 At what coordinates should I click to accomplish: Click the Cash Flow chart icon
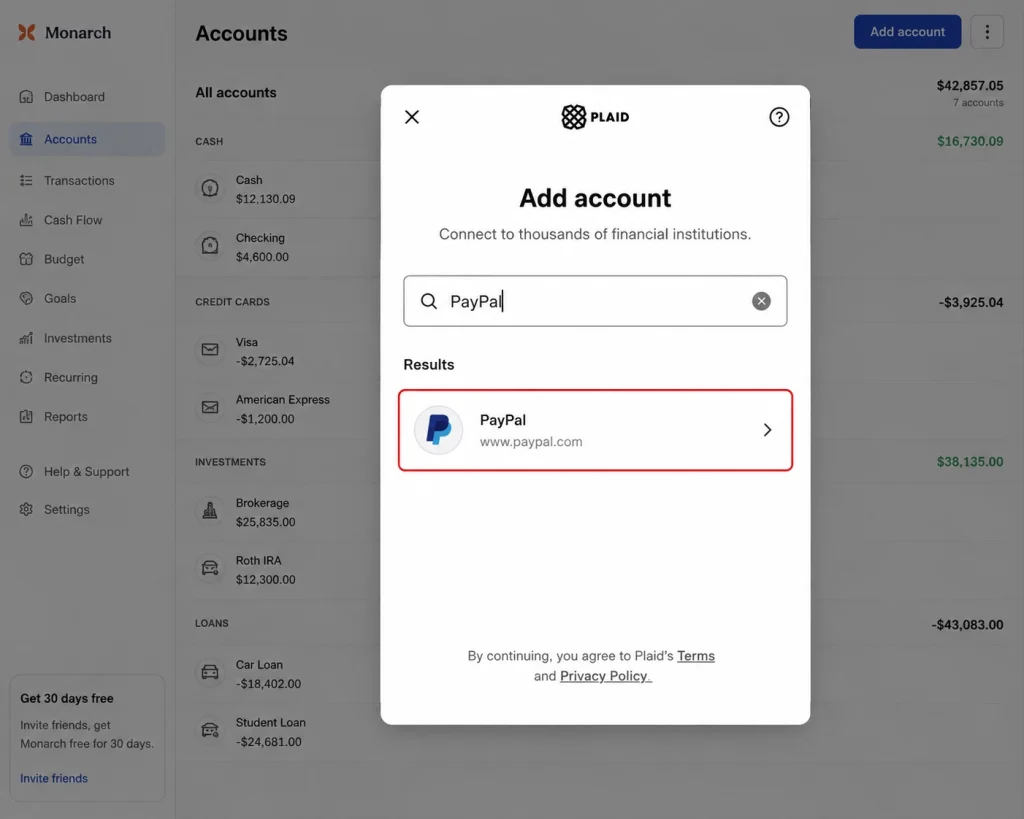(x=26, y=220)
